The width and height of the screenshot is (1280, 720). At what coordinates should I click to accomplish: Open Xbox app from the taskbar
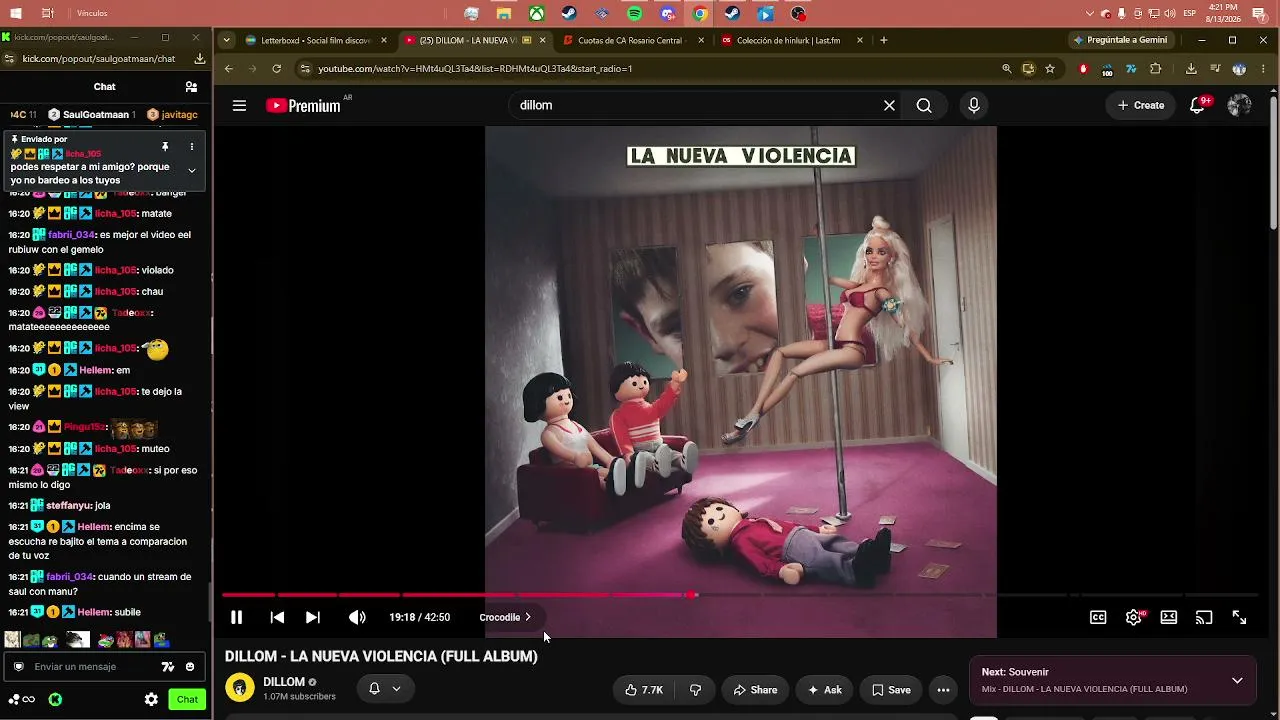[x=537, y=14]
